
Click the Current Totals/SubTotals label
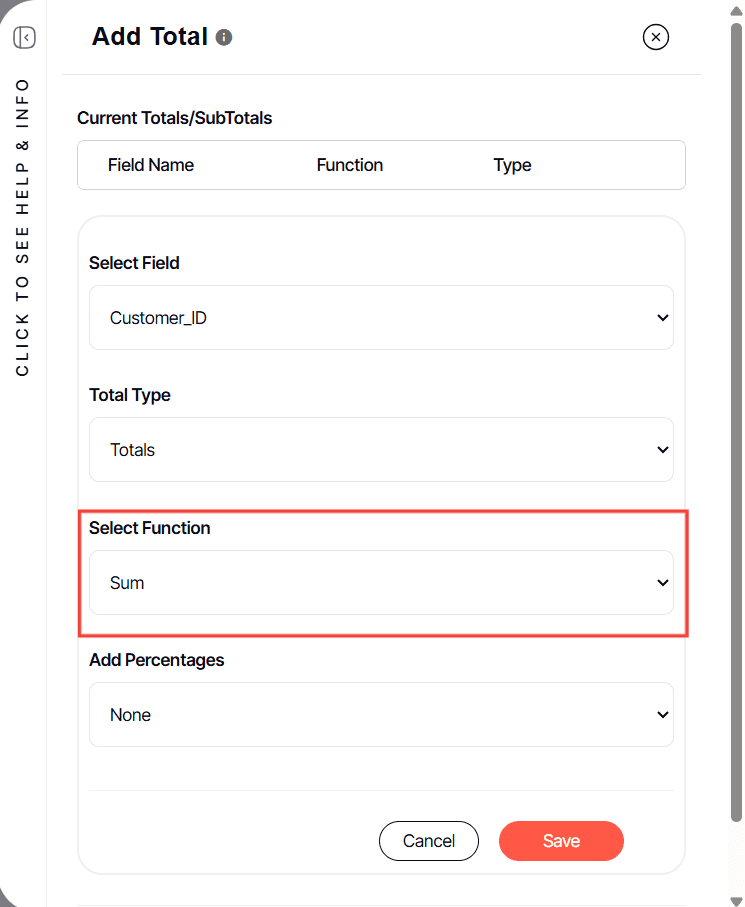click(175, 118)
